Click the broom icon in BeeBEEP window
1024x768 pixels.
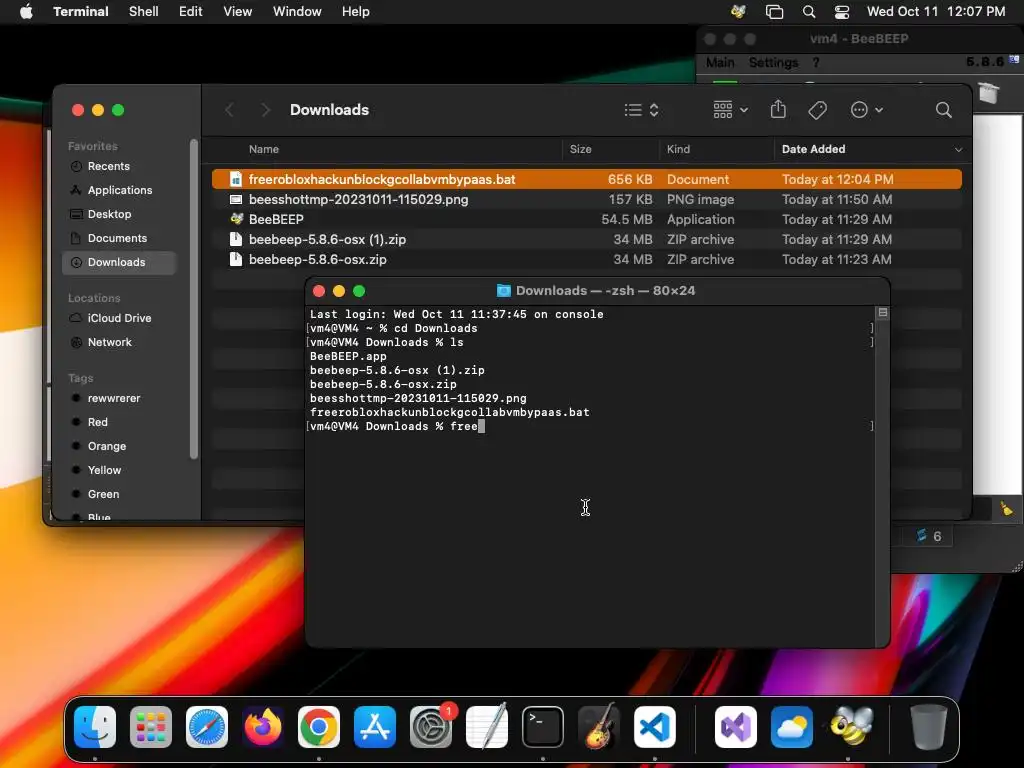(1006, 509)
